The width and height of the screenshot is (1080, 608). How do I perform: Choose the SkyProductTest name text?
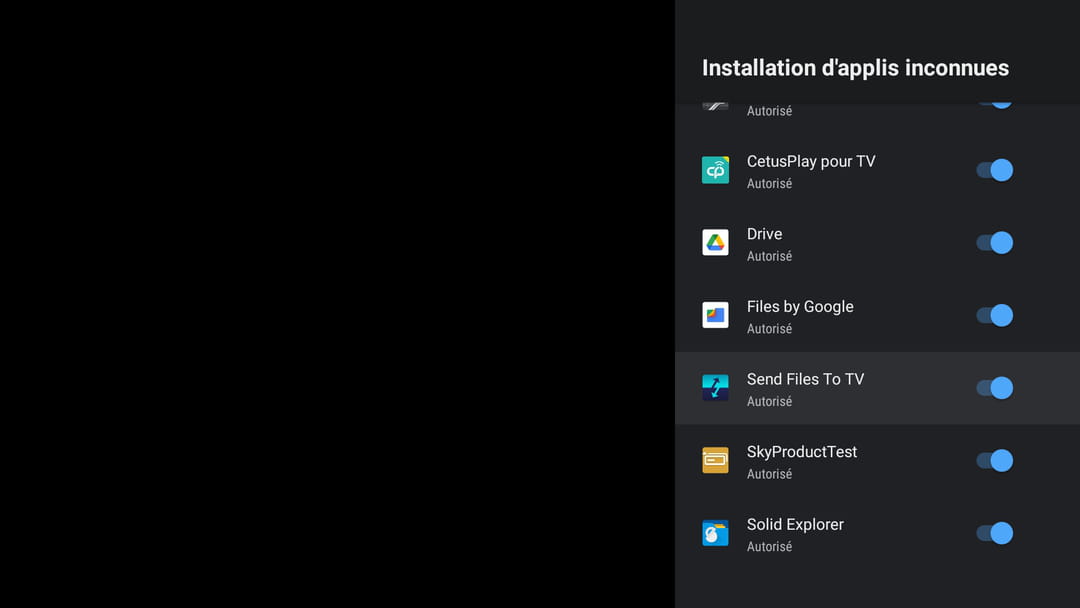(801, 452)
